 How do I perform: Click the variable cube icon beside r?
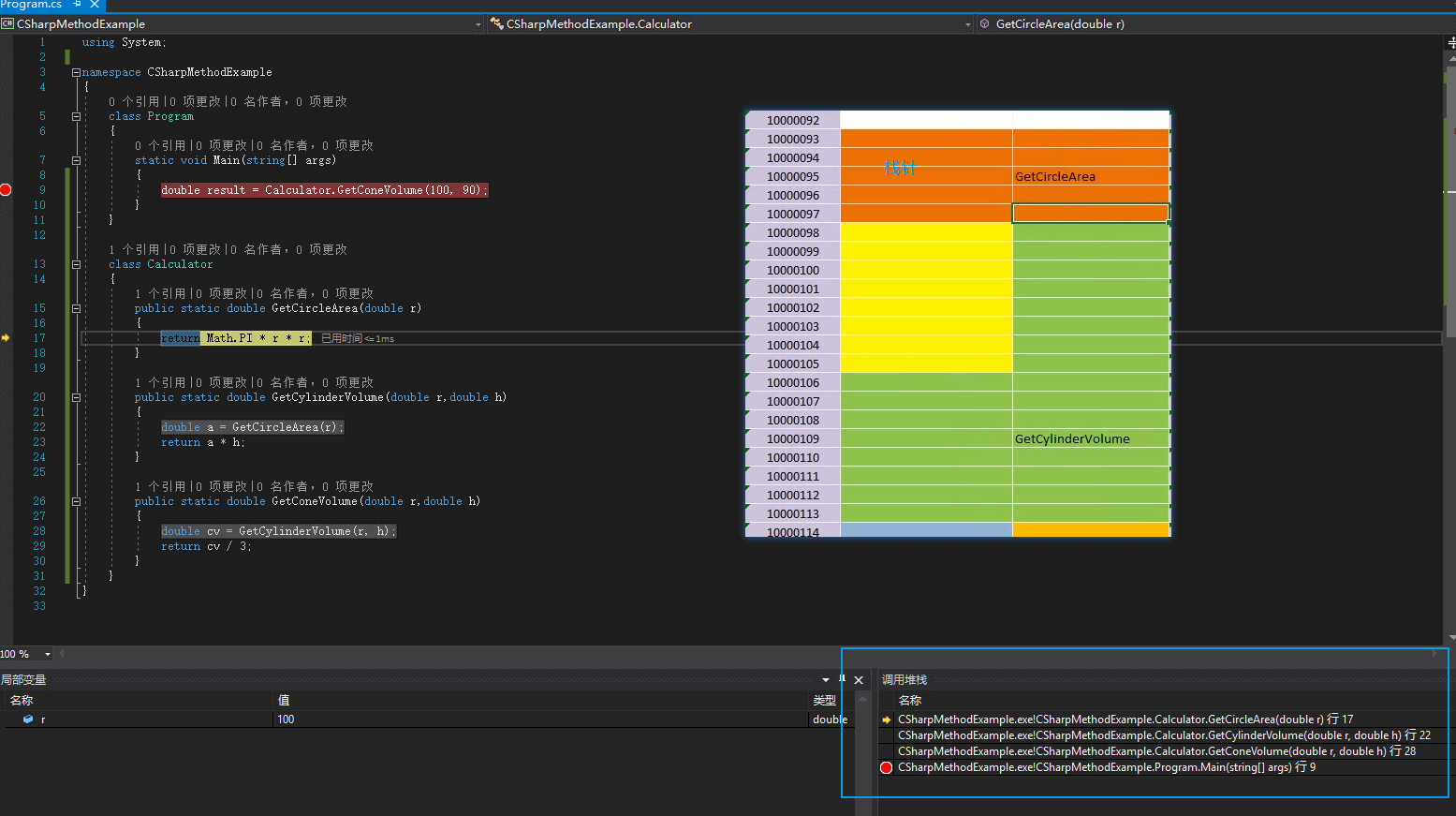point(28,720)
